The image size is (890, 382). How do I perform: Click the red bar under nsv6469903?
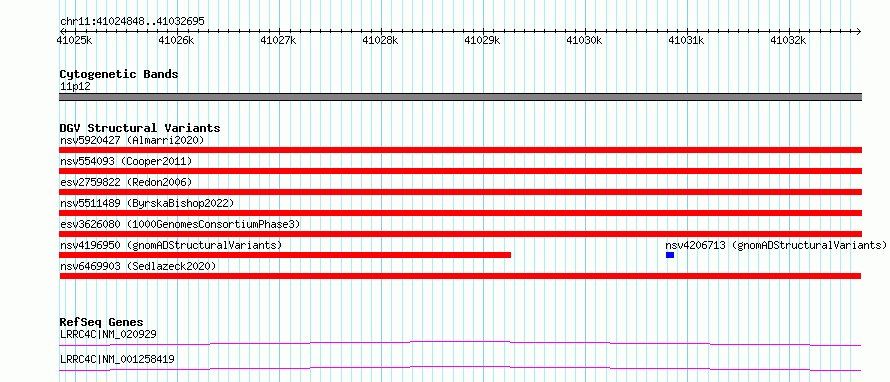click(x=460, y=276)
